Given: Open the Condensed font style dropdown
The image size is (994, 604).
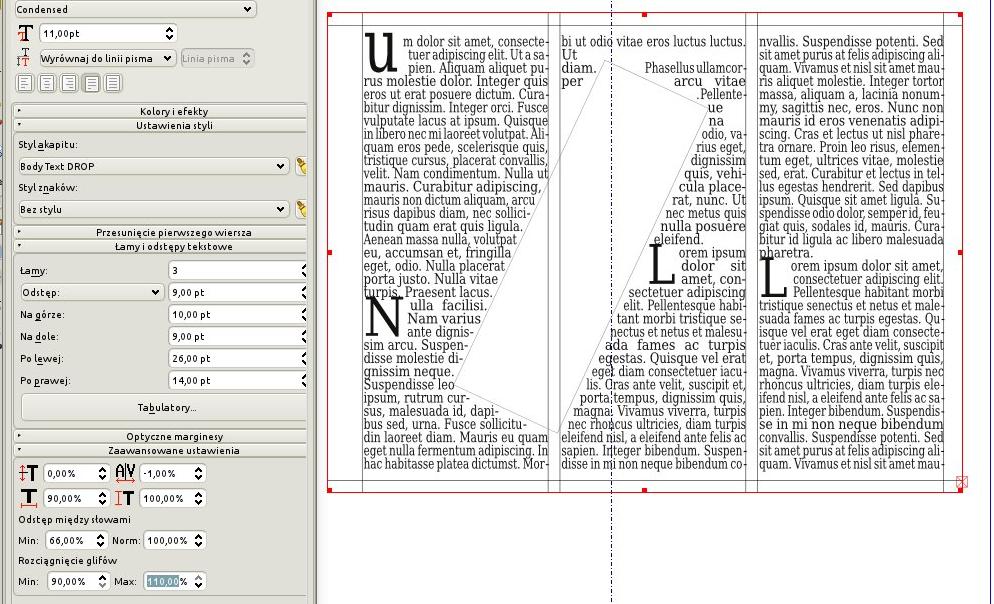Looking at the screenshot, I should click(x=135, y=9).
